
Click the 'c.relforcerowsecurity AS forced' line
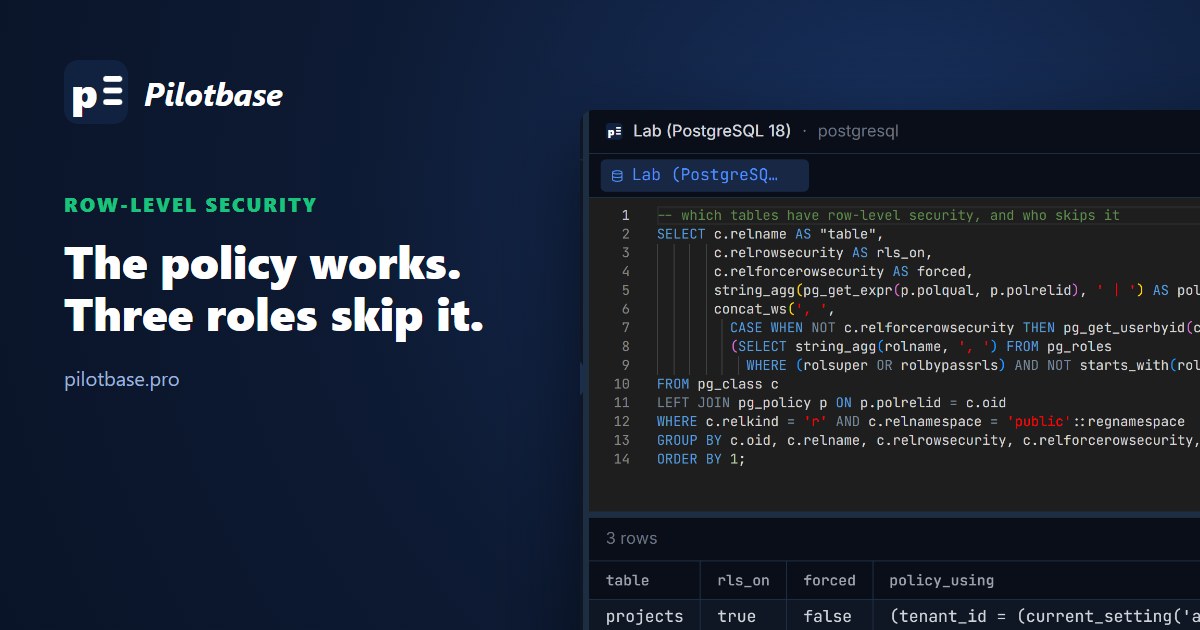coord(843,271)
